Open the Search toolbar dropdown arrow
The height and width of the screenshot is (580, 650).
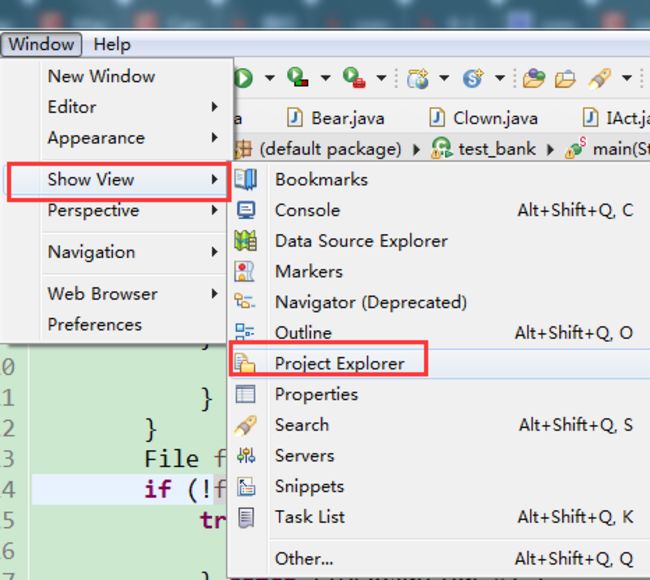click(x=627, y=78)
